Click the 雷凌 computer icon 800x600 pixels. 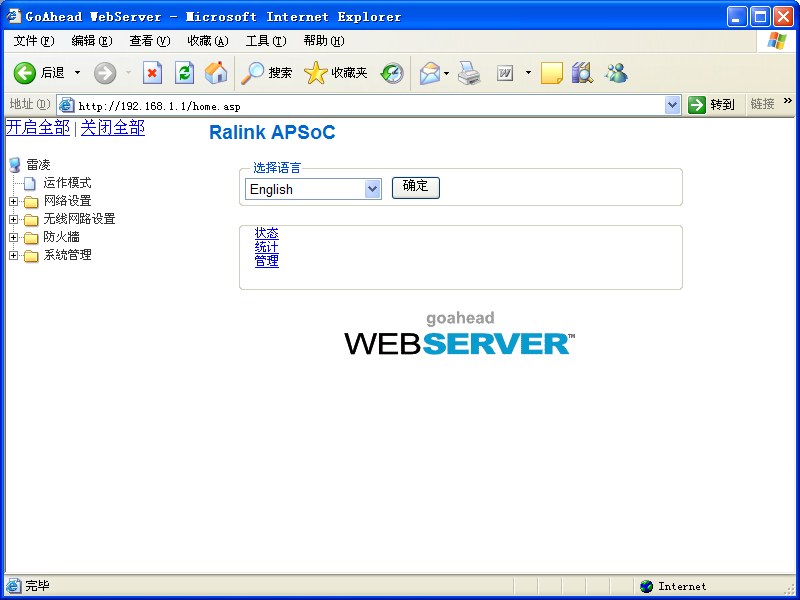pos(15,165)
